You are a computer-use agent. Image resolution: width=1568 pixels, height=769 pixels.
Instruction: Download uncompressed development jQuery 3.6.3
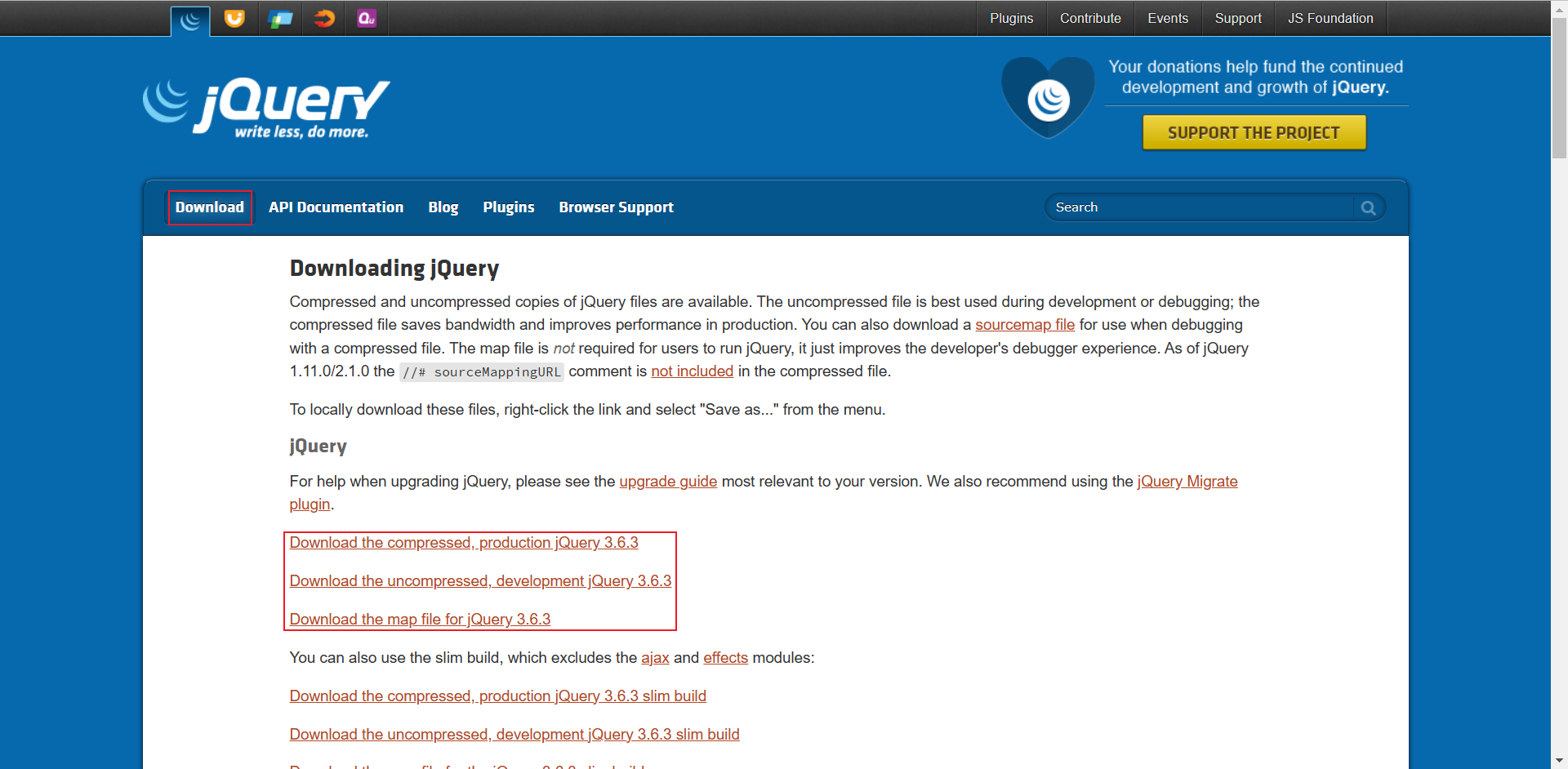point(480,581)
